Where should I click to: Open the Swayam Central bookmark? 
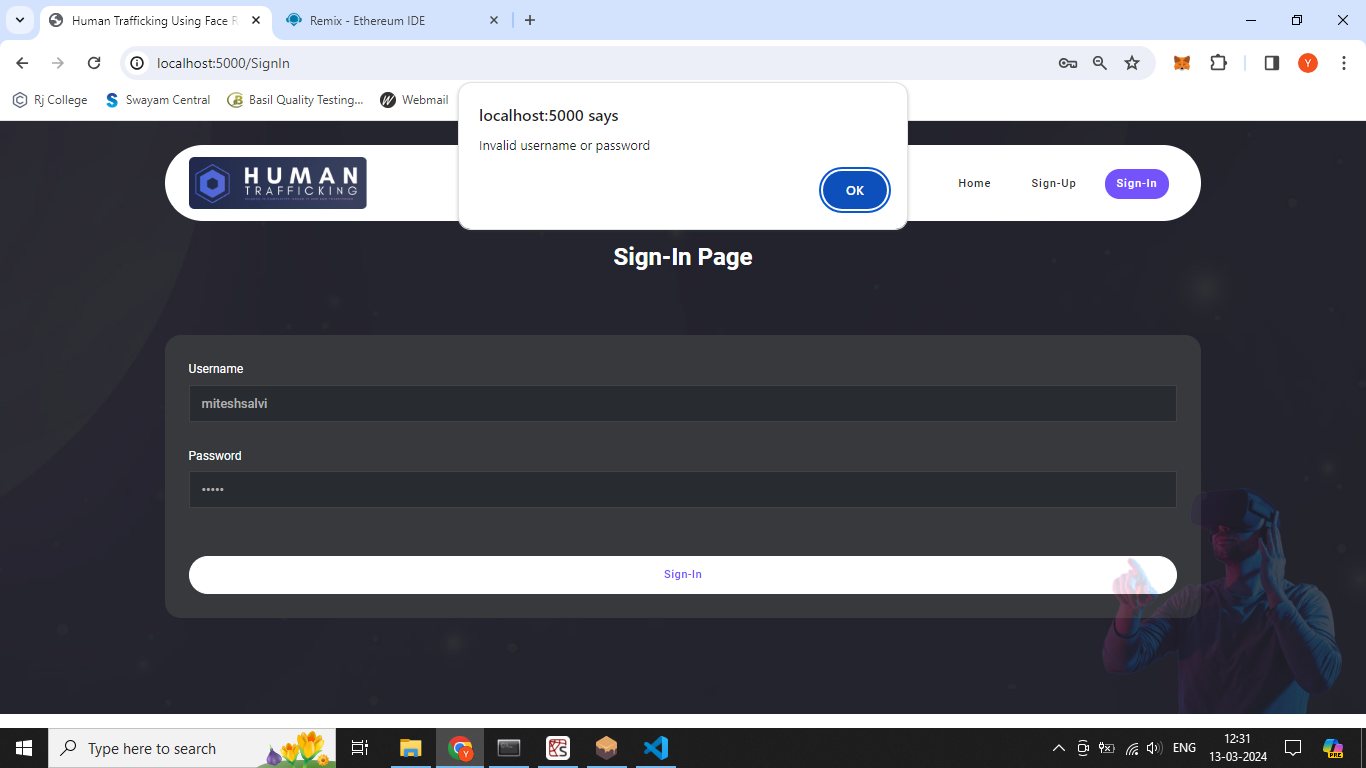pos(158,100)
